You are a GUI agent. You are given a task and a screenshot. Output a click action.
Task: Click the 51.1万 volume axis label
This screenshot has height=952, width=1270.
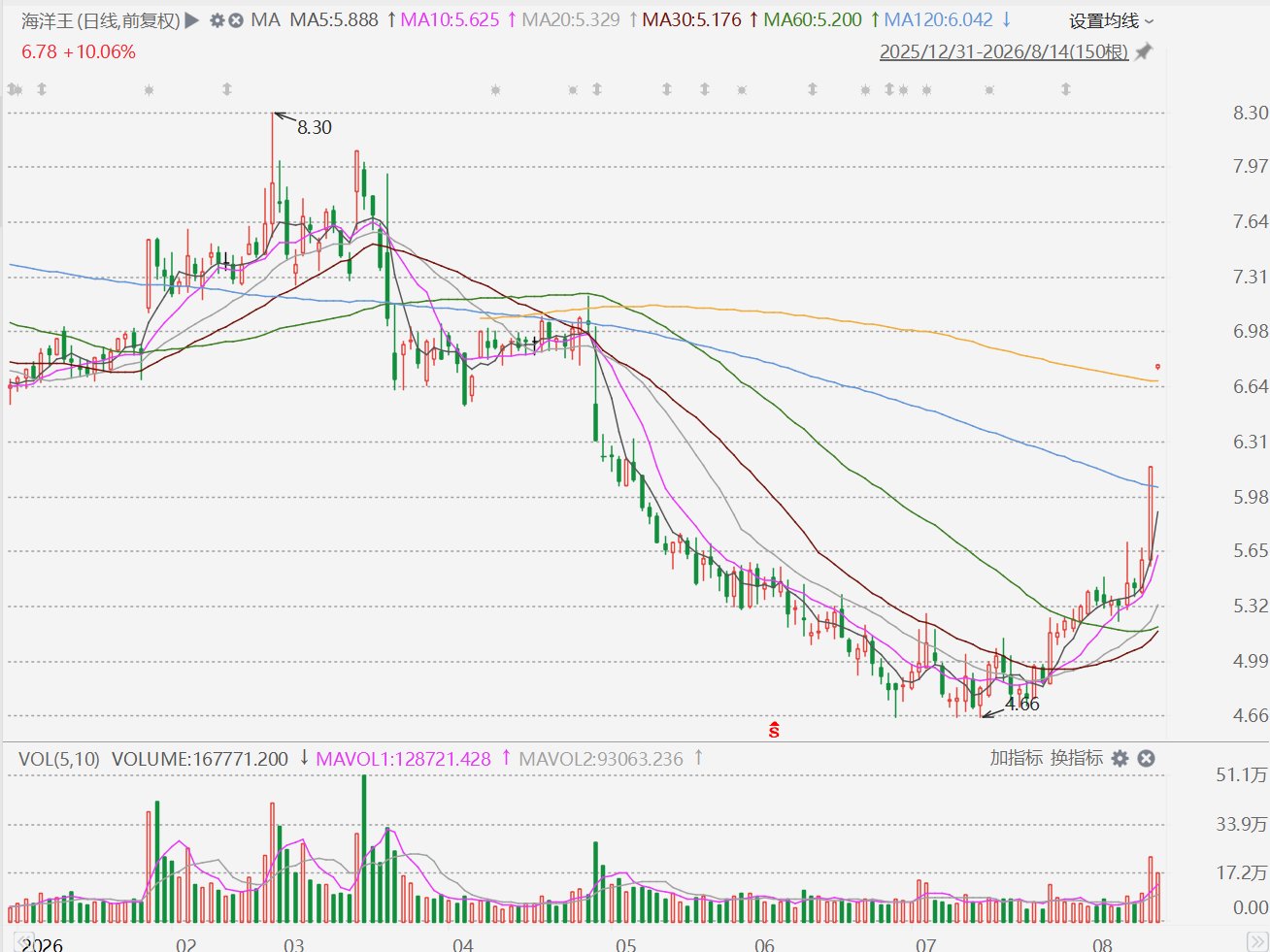pyautogui.click(x=1242, y=774)
